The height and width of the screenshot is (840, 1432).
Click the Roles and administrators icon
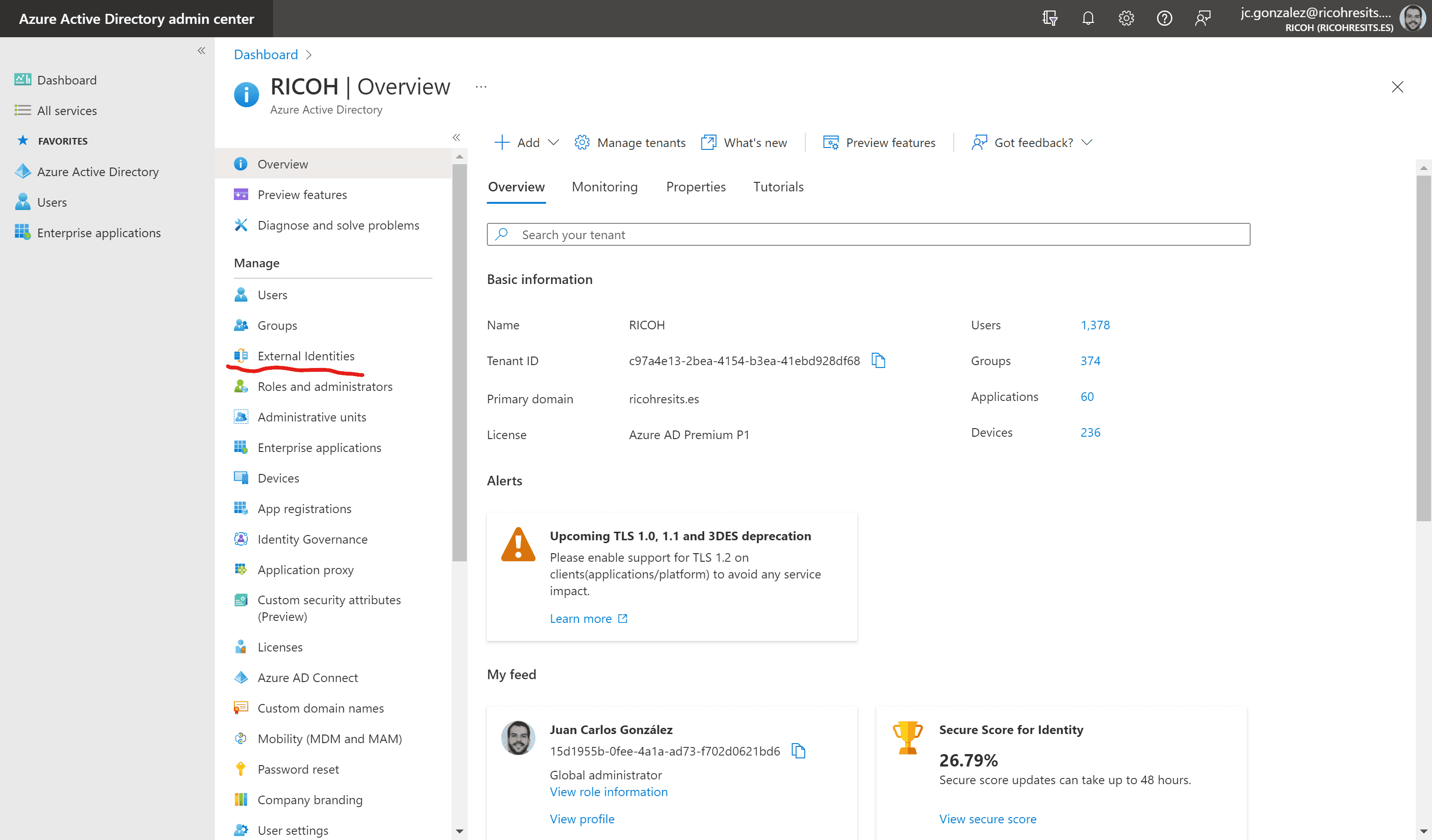241,387
